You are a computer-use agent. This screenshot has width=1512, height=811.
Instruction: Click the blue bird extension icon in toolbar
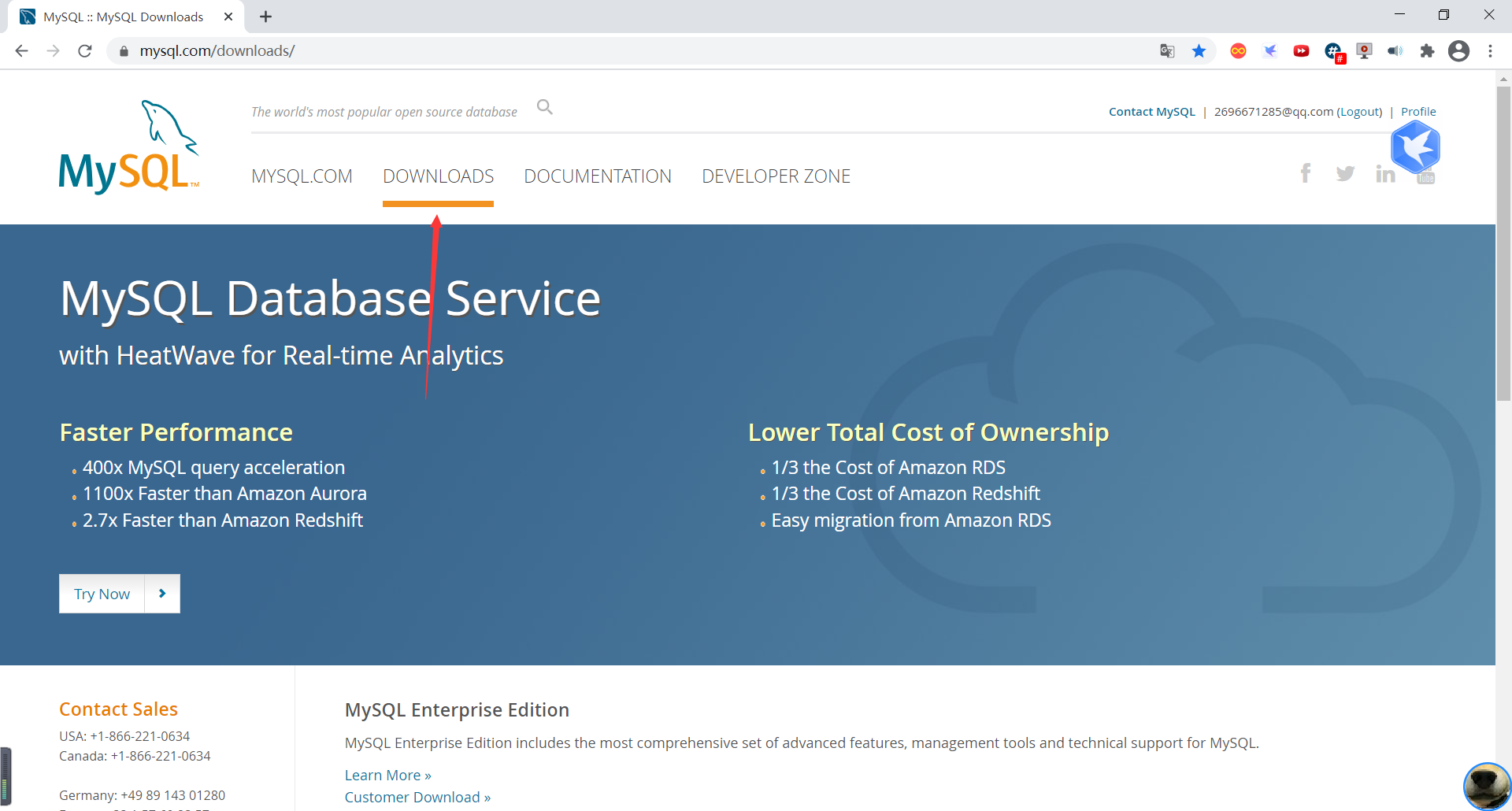(1269, 51)
